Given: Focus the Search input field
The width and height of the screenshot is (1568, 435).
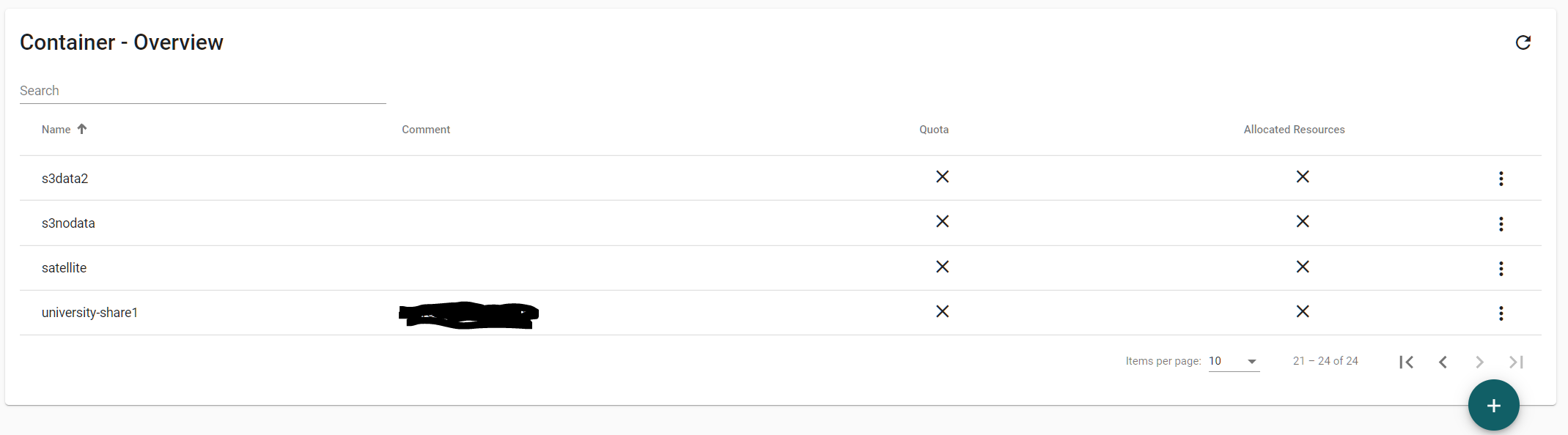Looking at the screenshot, I should click(x=202, y=91).
